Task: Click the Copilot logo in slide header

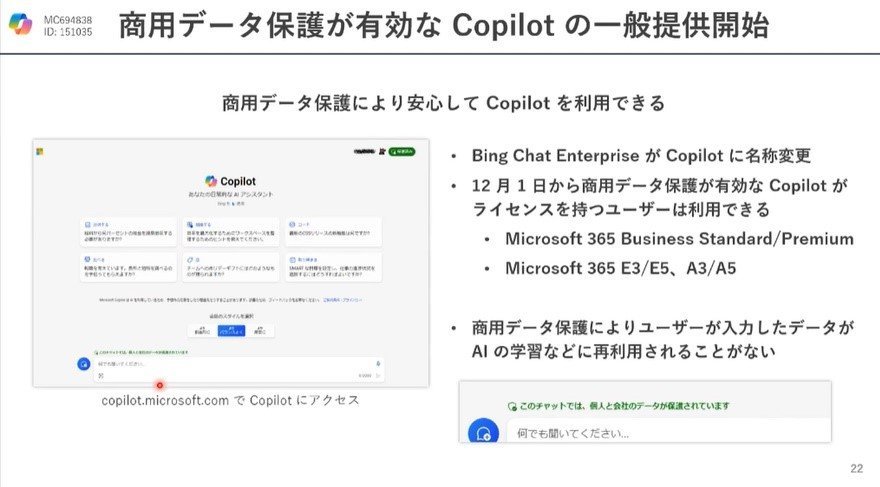Action: pos(21,24)
